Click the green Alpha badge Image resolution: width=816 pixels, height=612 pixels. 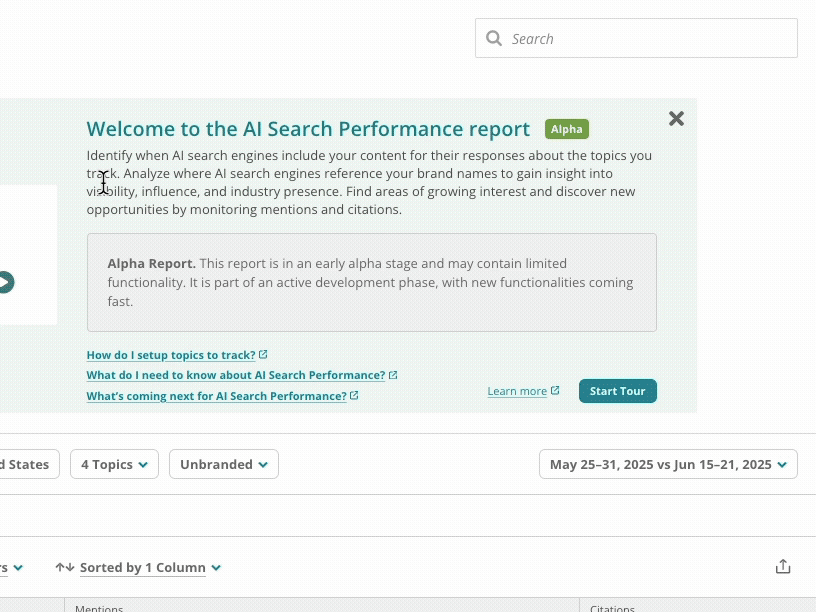pos(567,129)
